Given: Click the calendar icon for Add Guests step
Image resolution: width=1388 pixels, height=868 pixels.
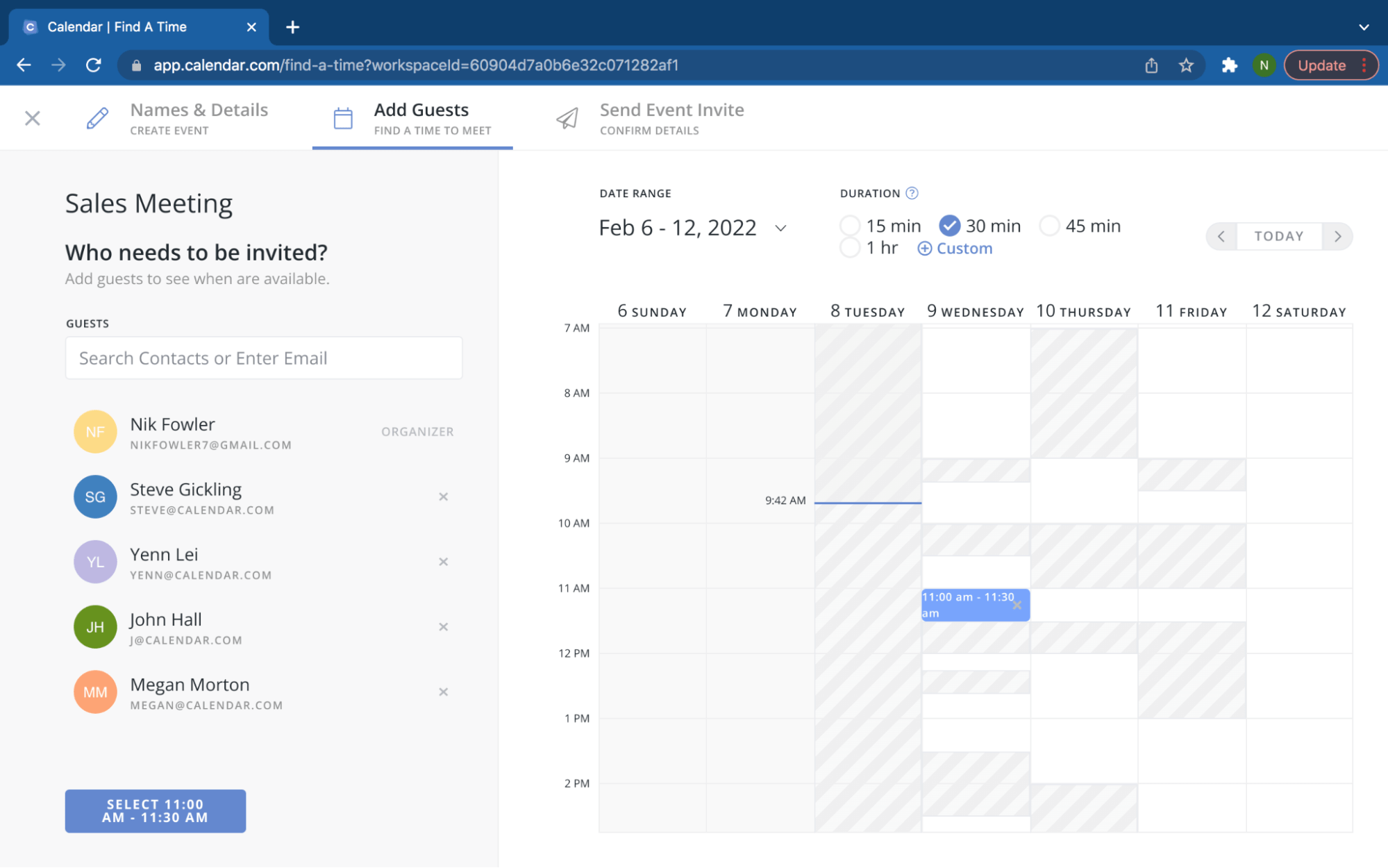Looking at the screenshot, I should [342, 117].
